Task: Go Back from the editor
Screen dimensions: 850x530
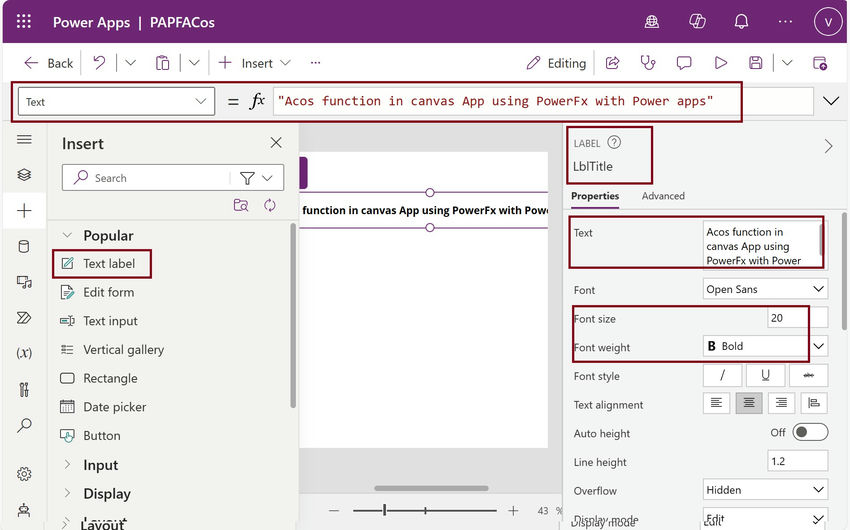Action: [x=48, y=63]
